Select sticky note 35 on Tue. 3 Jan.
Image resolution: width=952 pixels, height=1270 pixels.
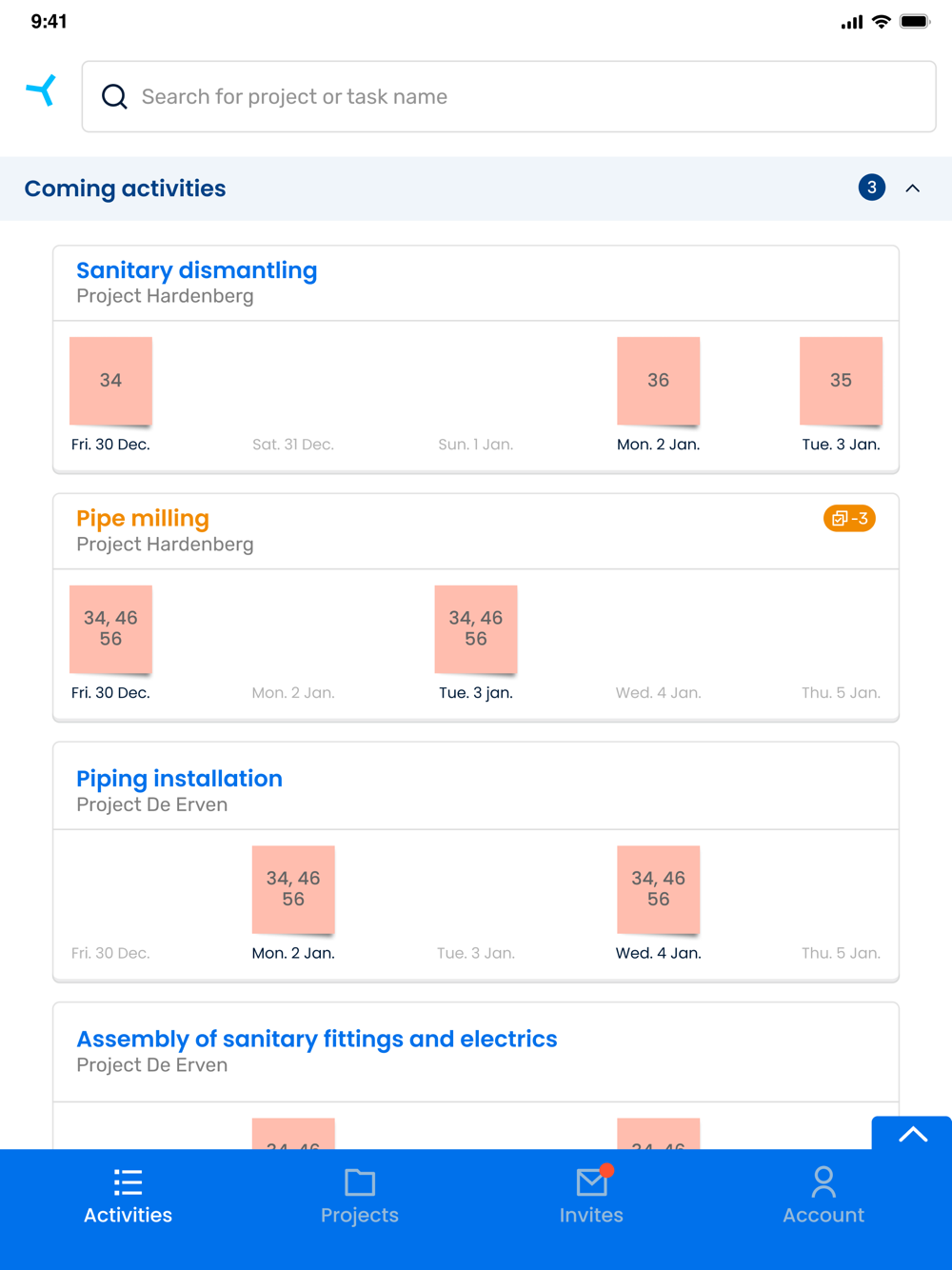pyautogui.click(x=841, y=381)
